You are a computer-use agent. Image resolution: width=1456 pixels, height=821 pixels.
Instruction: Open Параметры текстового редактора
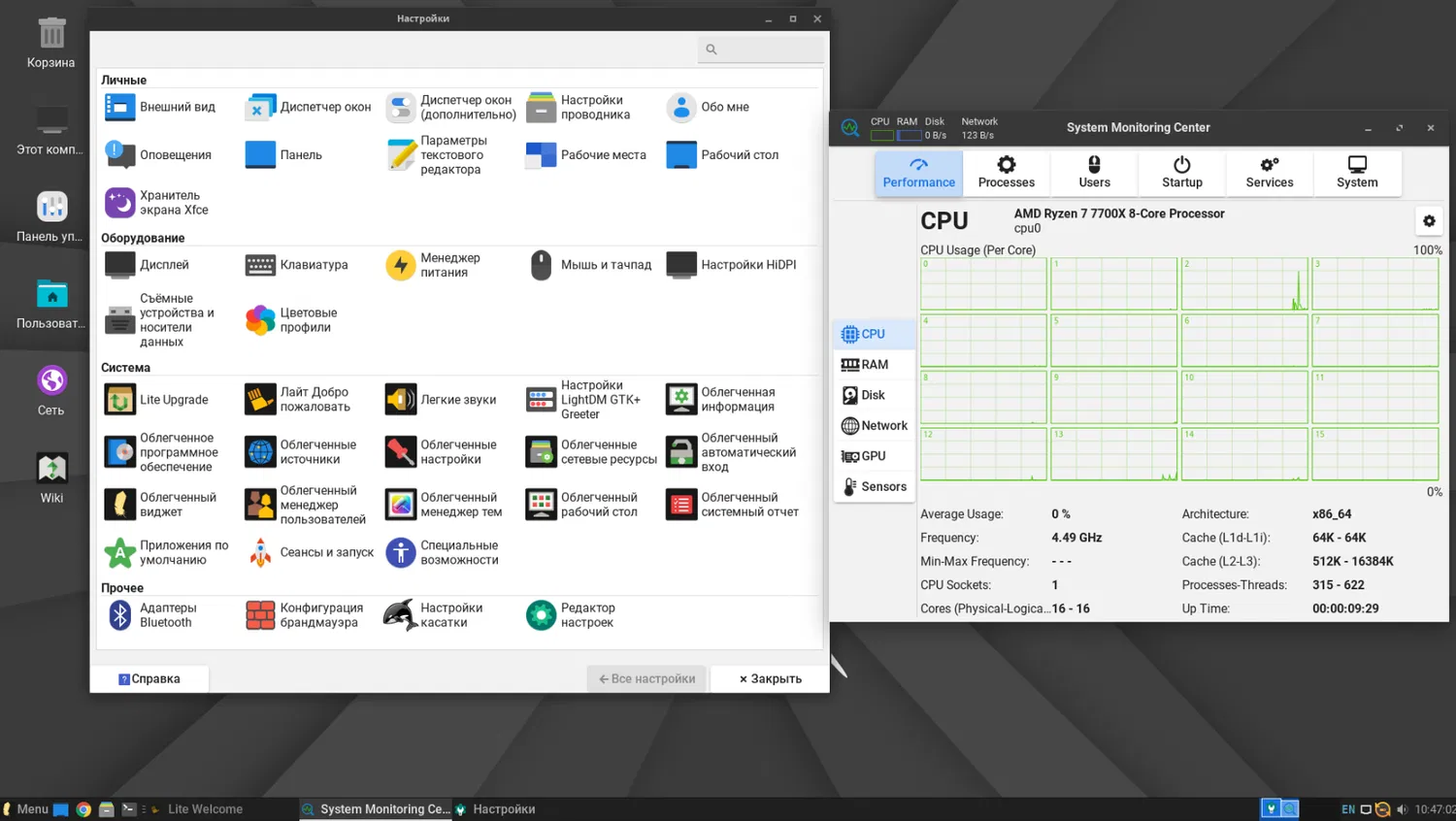[x=438, y=154]
